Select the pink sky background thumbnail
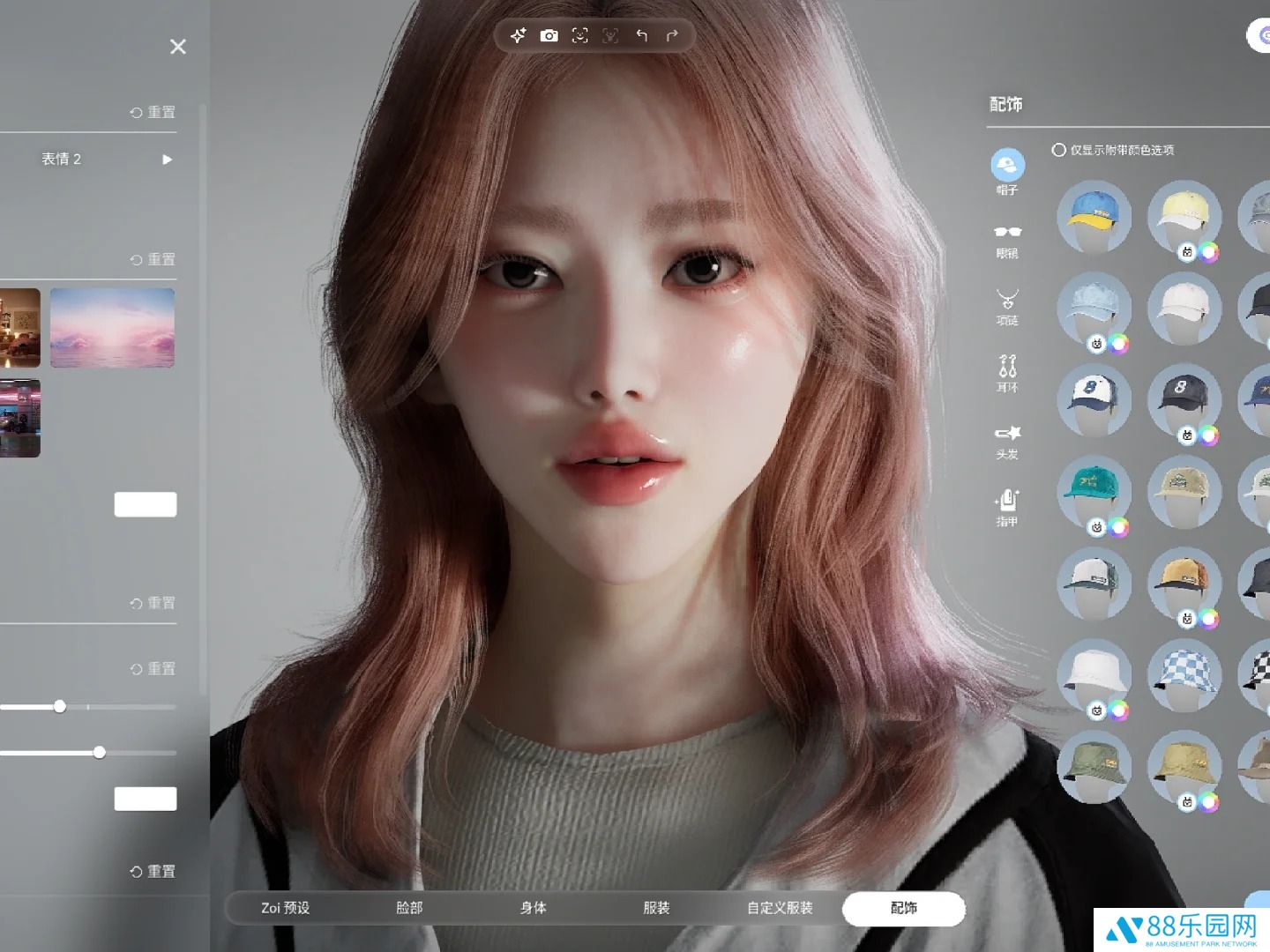Screen dimensions: 1270x952 [112, 328]
